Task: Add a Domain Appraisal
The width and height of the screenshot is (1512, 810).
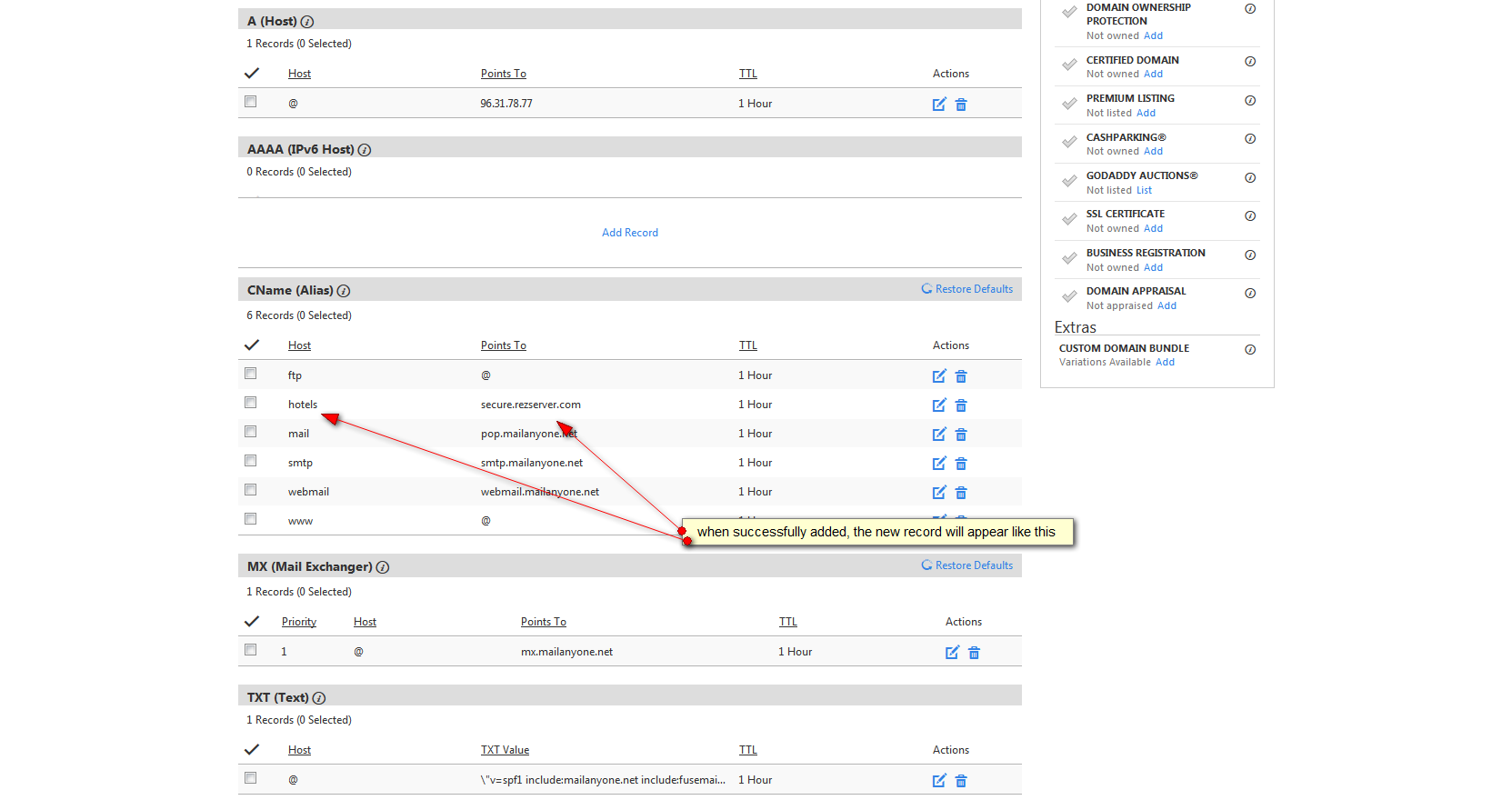Action: point(1167,306)
